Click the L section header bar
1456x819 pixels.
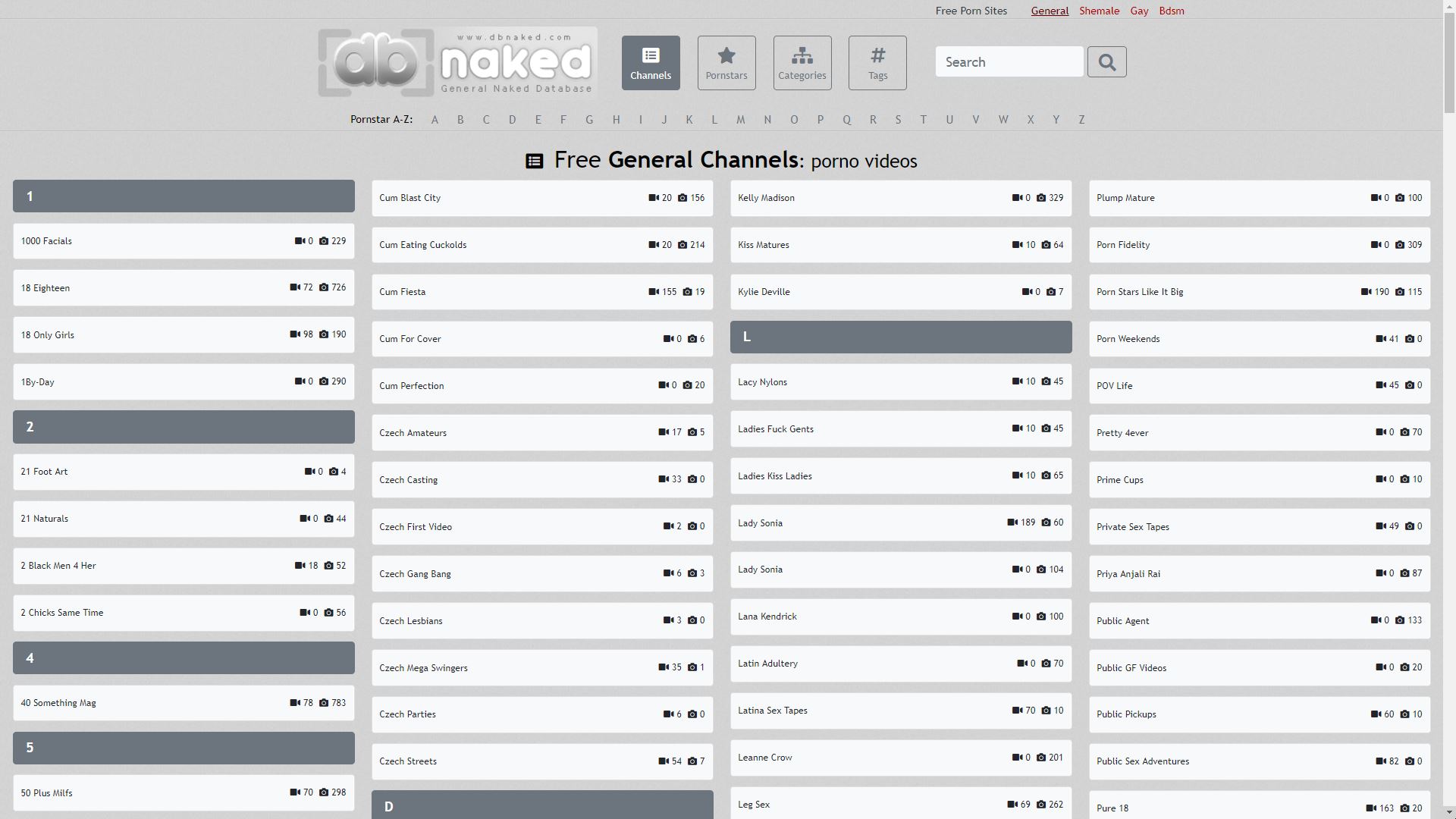[x=901, y=337]
